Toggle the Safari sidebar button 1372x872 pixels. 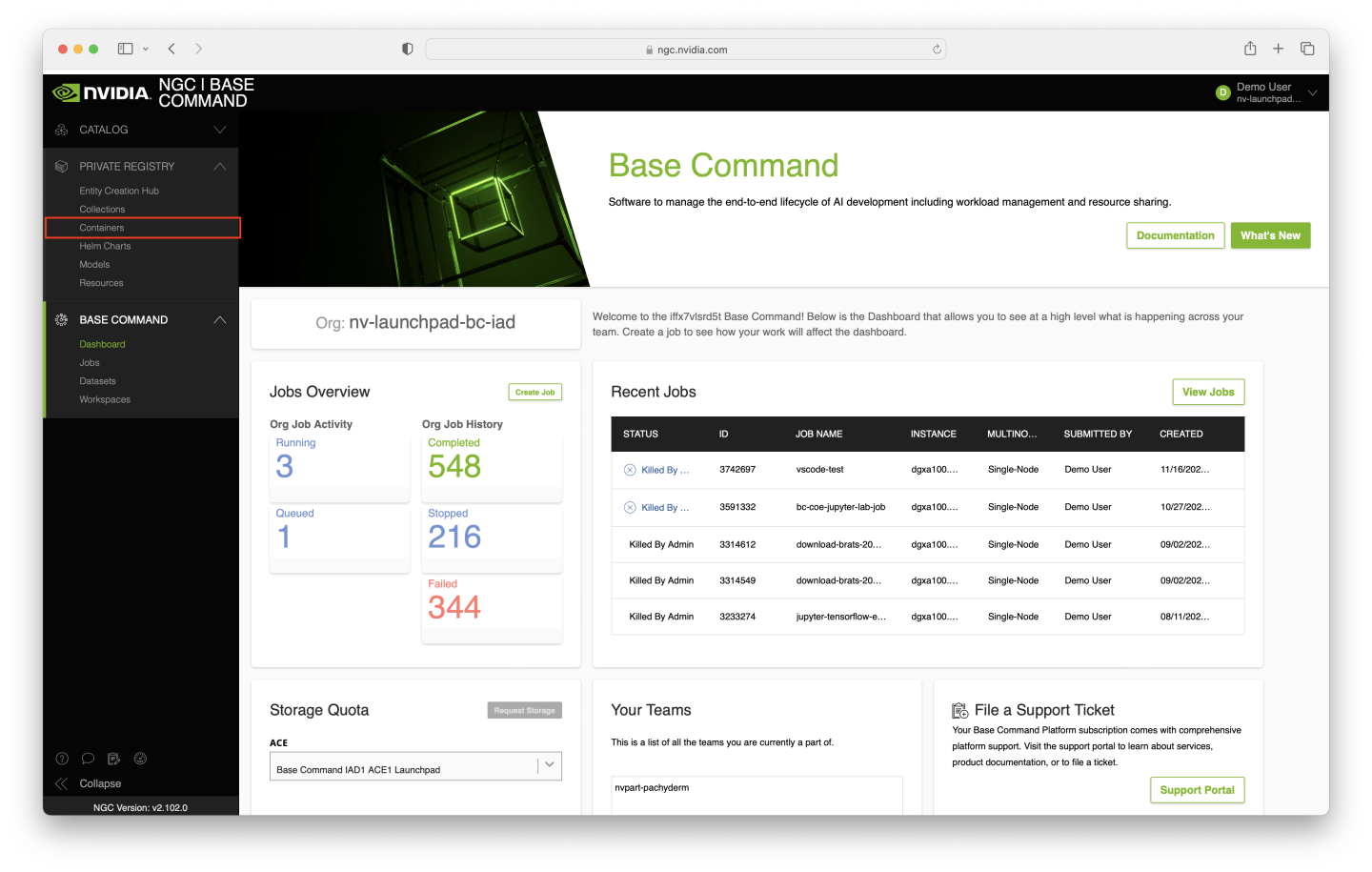point(125,49)
